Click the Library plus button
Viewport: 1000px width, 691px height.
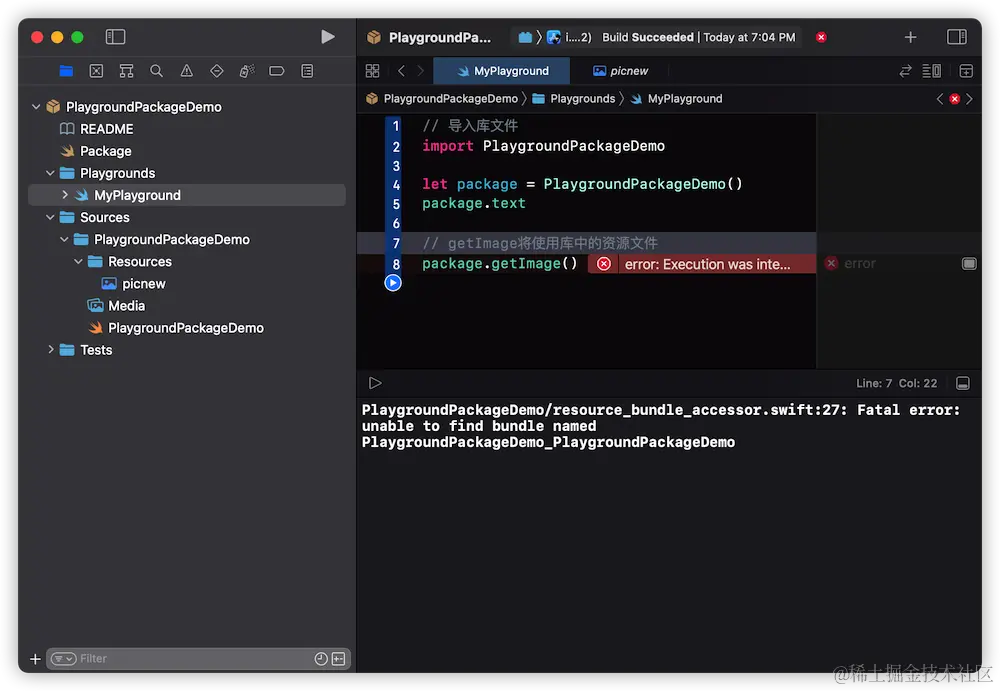[x=910, y=37]
